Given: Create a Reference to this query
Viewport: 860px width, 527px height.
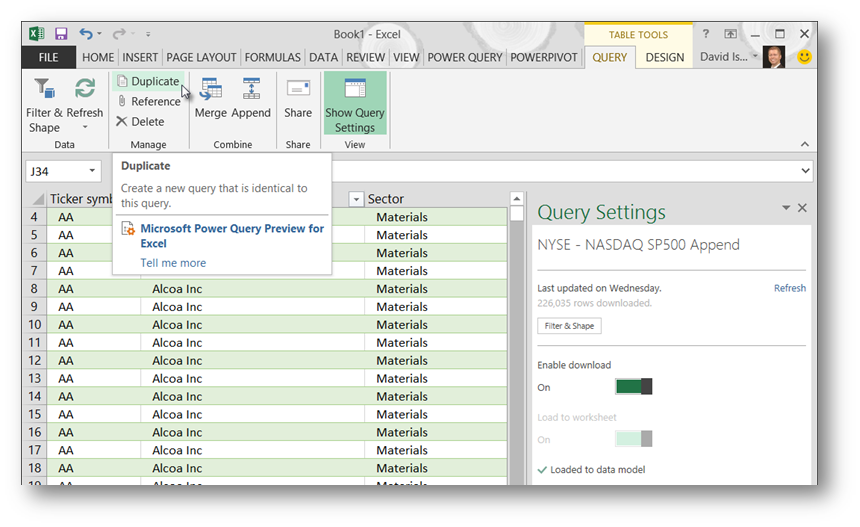Looking at the screenshot, I should point(149,101).
